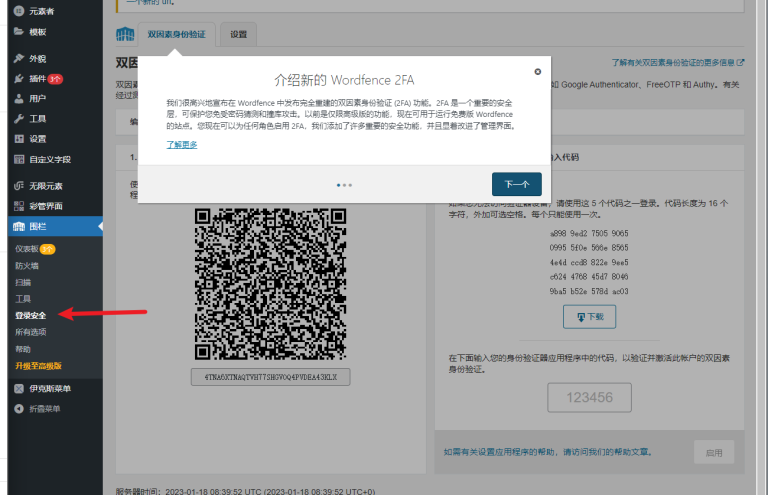Screen dimensions: 768x495
Task: Click the 折叠菜单 collapse arrow icon
Action: point(19,409)
